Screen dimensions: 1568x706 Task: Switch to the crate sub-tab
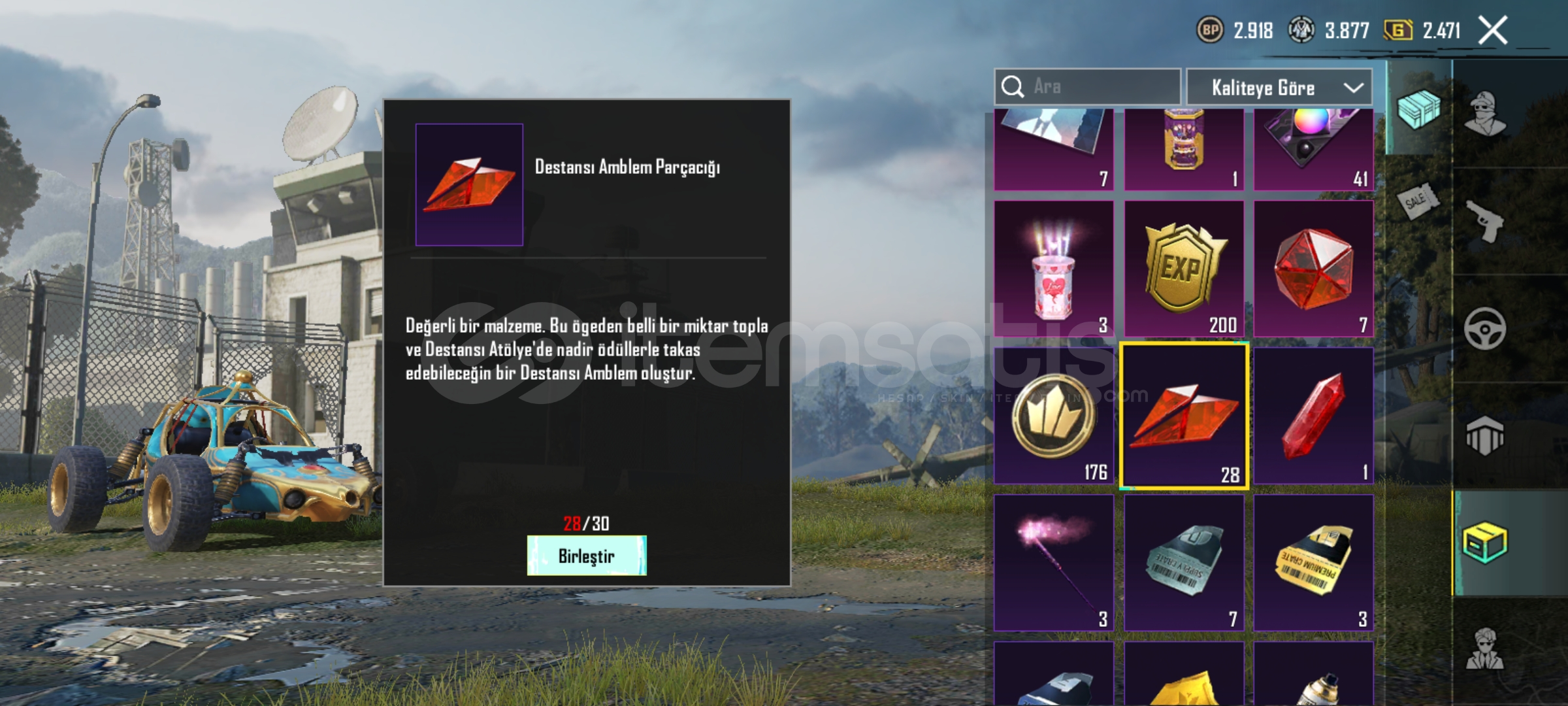click(x=1418, y=109)
